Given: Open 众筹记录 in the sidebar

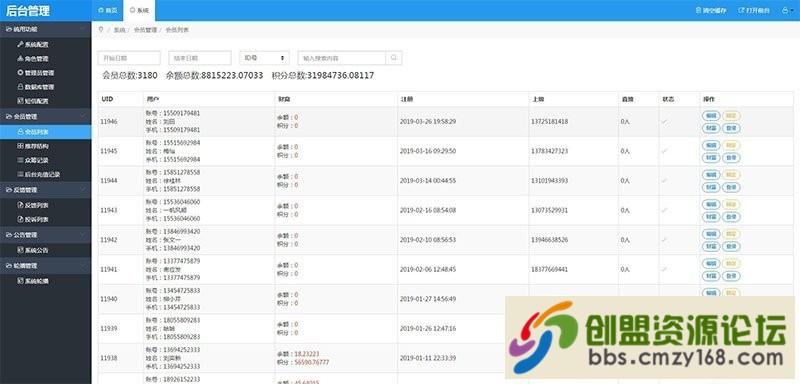Looking at the screenshot, I should click(33, 160).
